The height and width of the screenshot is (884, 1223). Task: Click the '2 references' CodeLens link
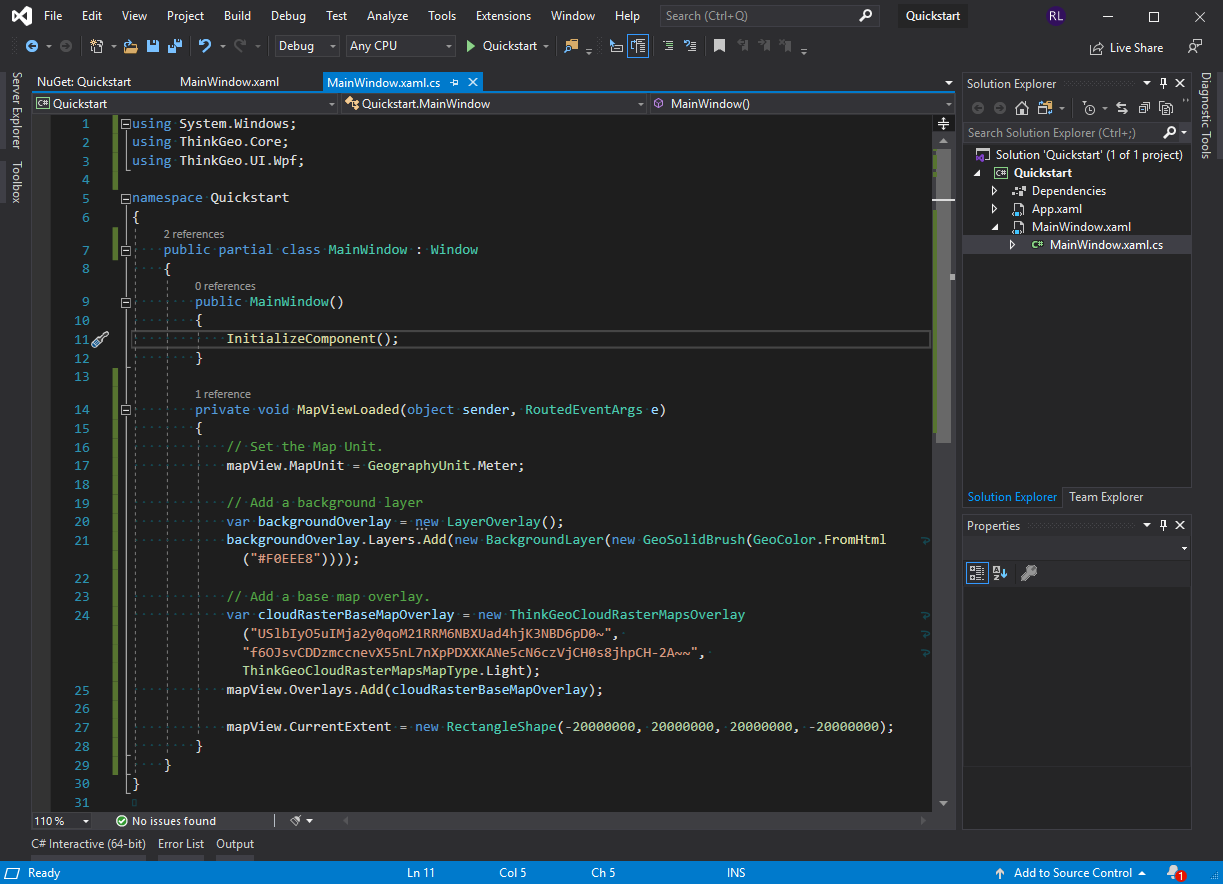pos(194,234)
